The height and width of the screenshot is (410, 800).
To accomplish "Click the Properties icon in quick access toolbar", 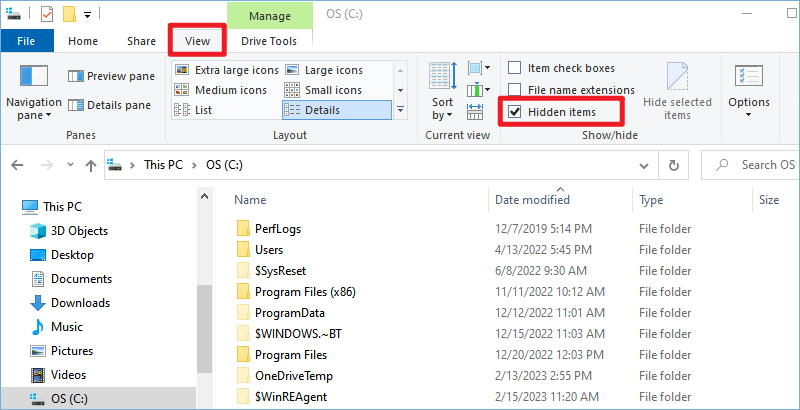I will tap(47, 14).
